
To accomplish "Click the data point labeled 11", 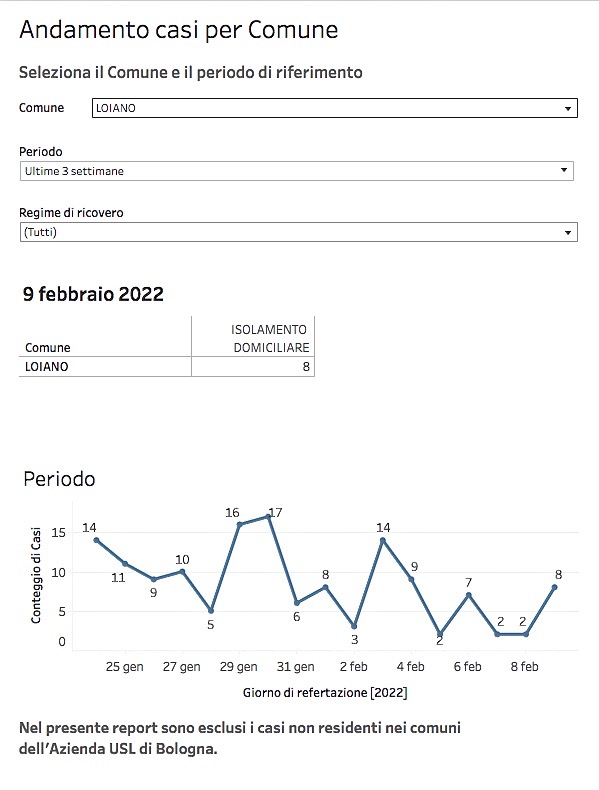I will click(125, 564).
